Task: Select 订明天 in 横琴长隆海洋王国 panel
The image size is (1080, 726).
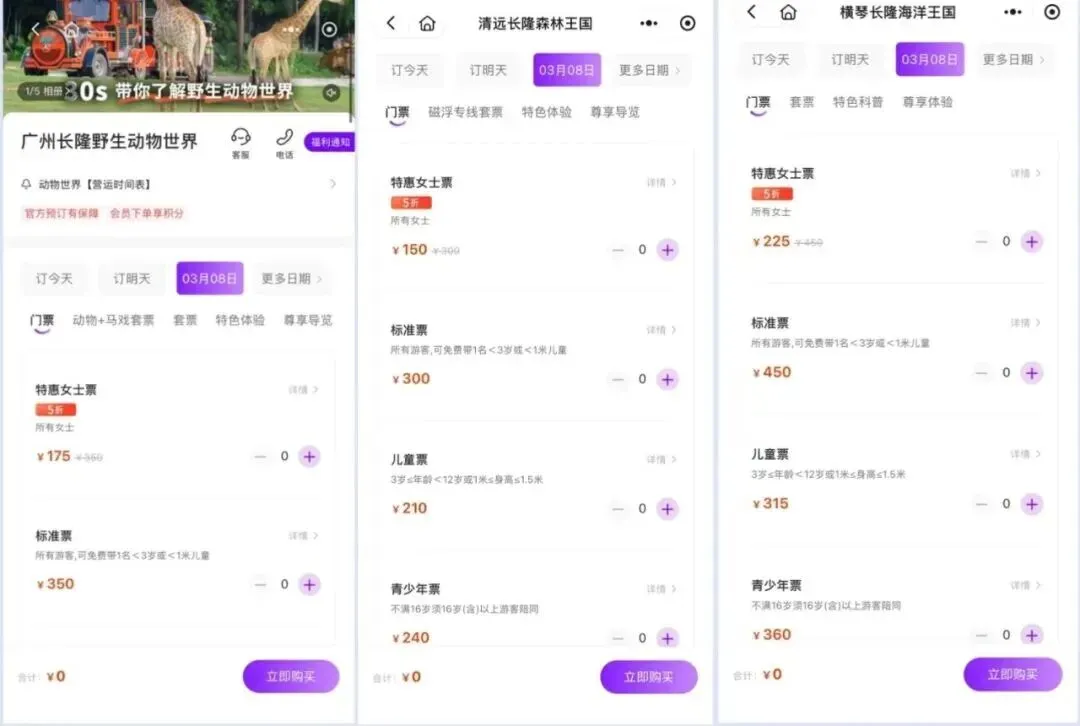Action: coord(850,59)
